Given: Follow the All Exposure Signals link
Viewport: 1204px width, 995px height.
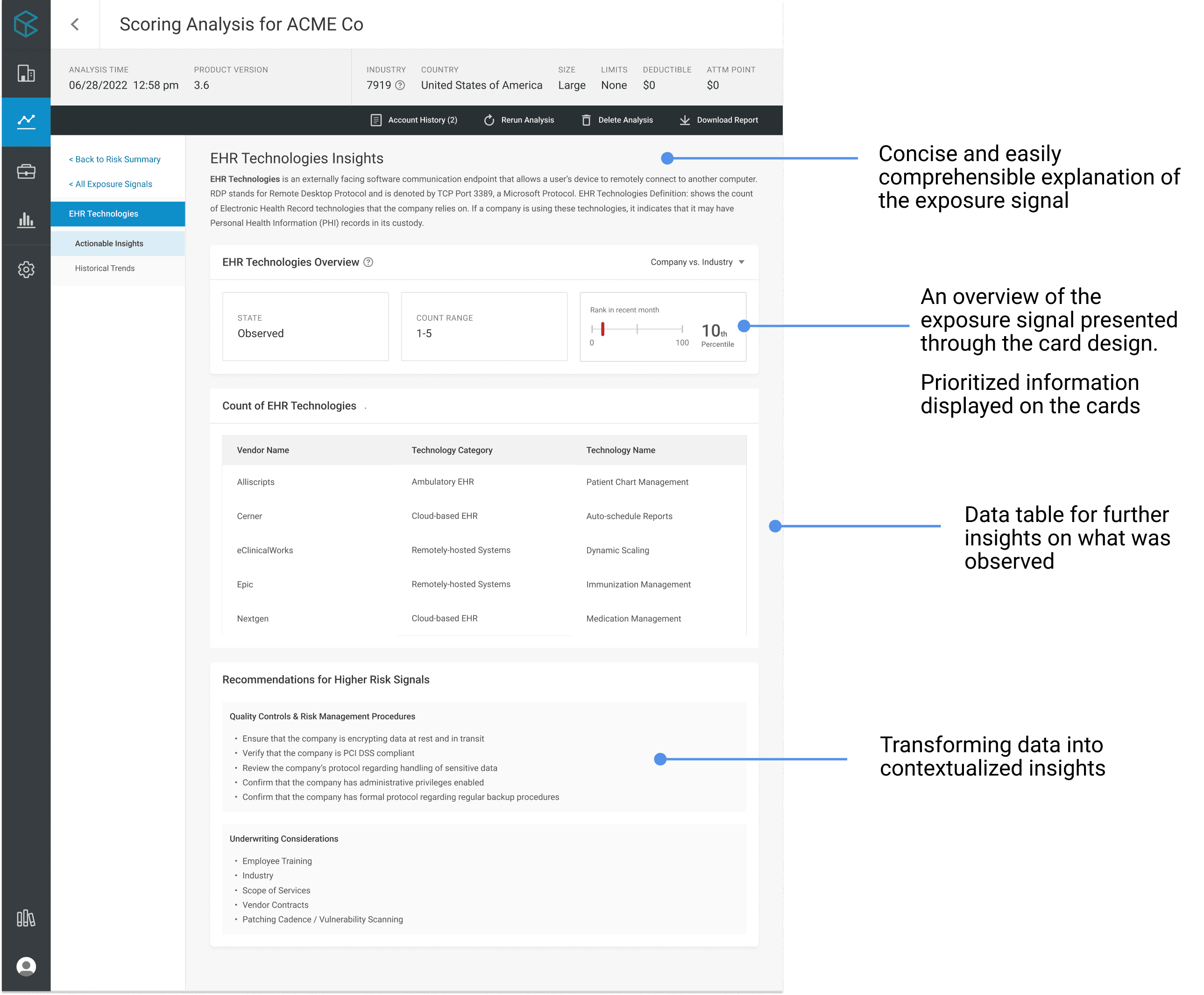Looking at the screenshot, I should click(x=111, y=184).
